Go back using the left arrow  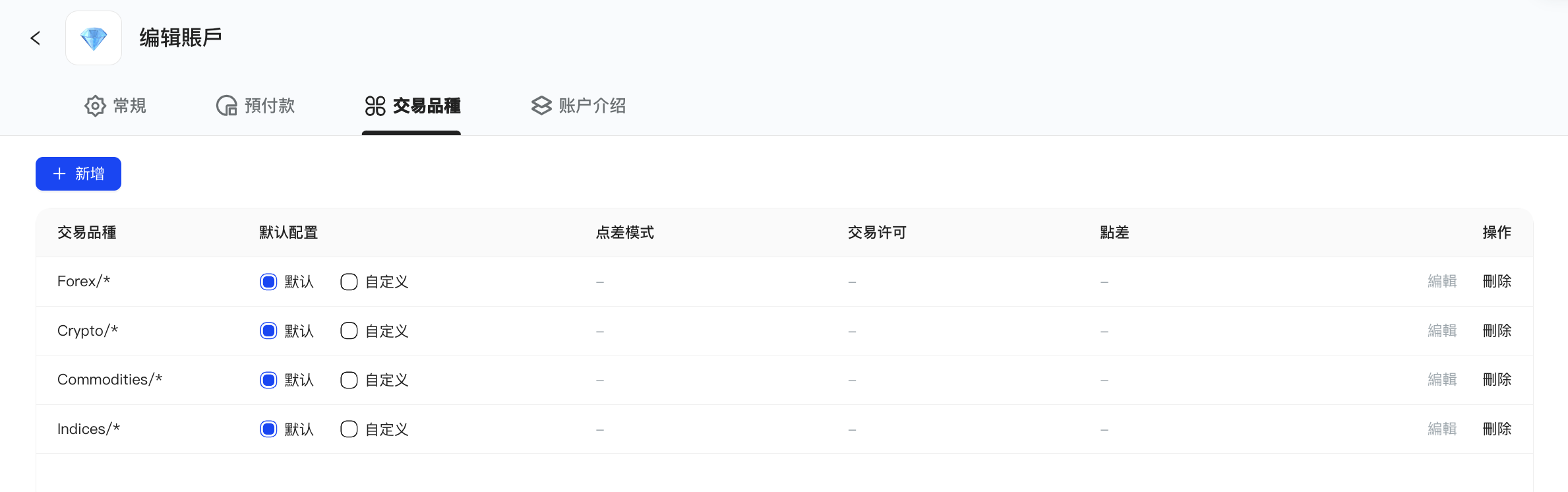click(x=36, y=38)
